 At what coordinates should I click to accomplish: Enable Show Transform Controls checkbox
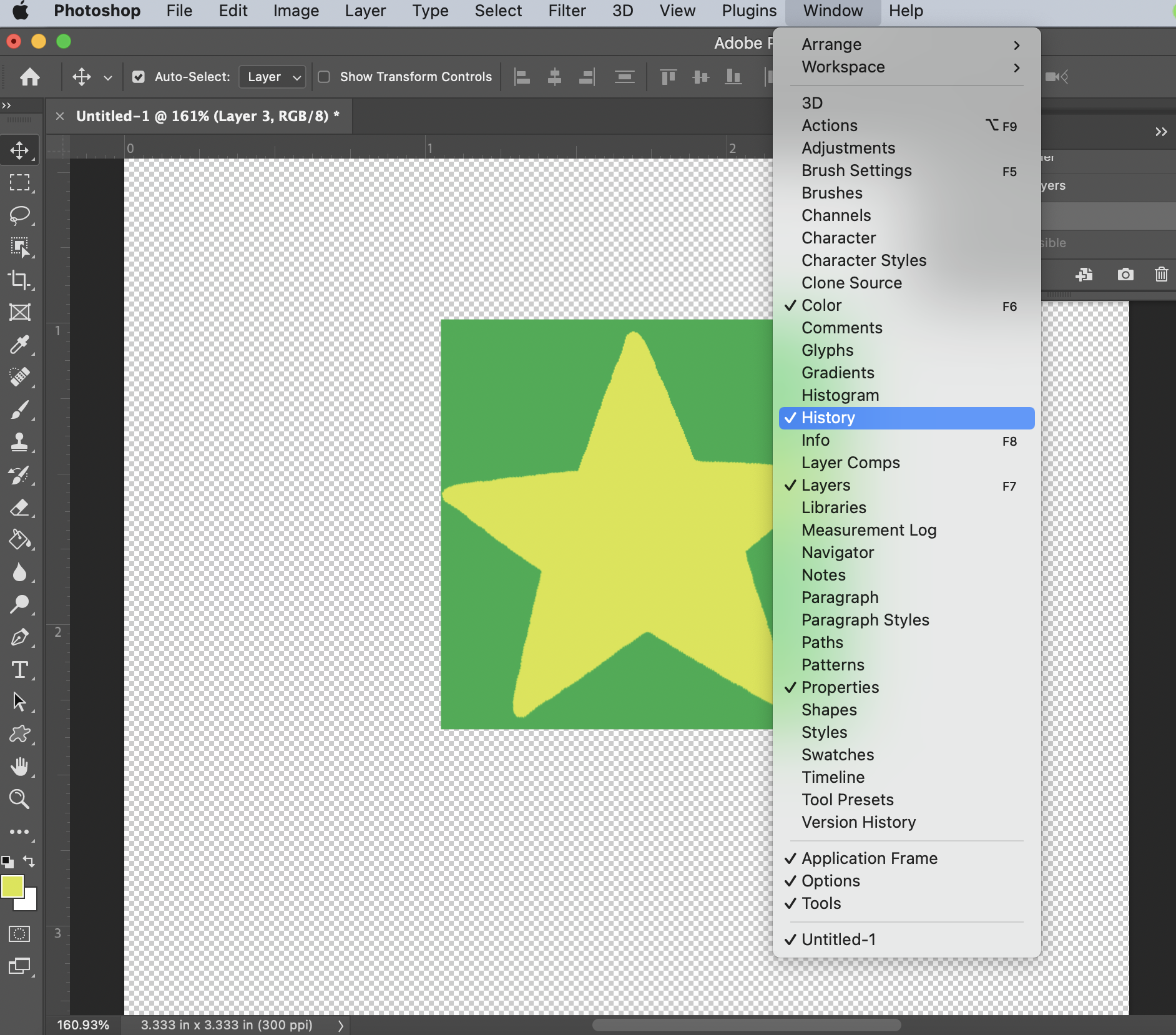click(324, 77)
